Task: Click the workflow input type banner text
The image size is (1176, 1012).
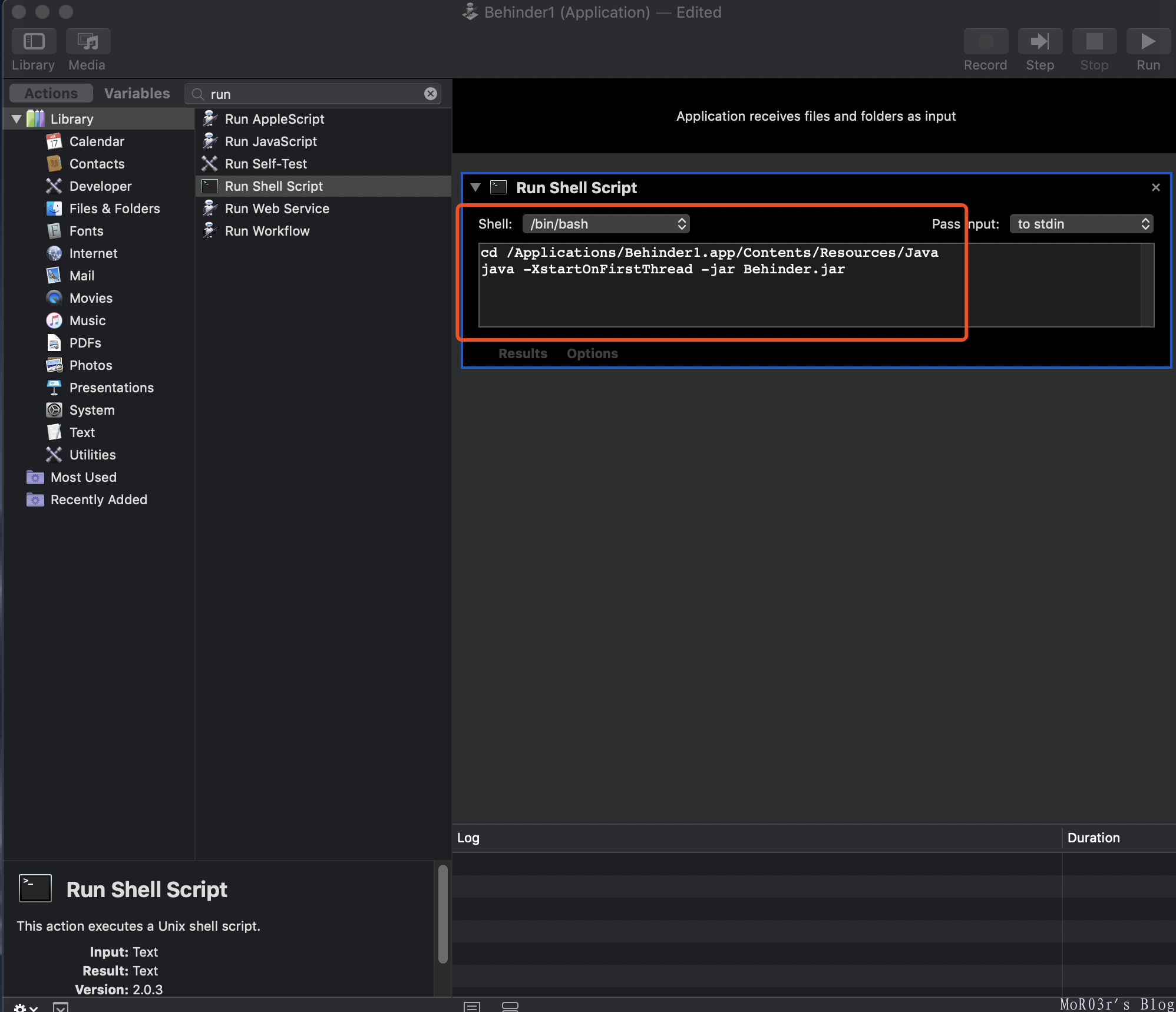Action: click(815, 116)
